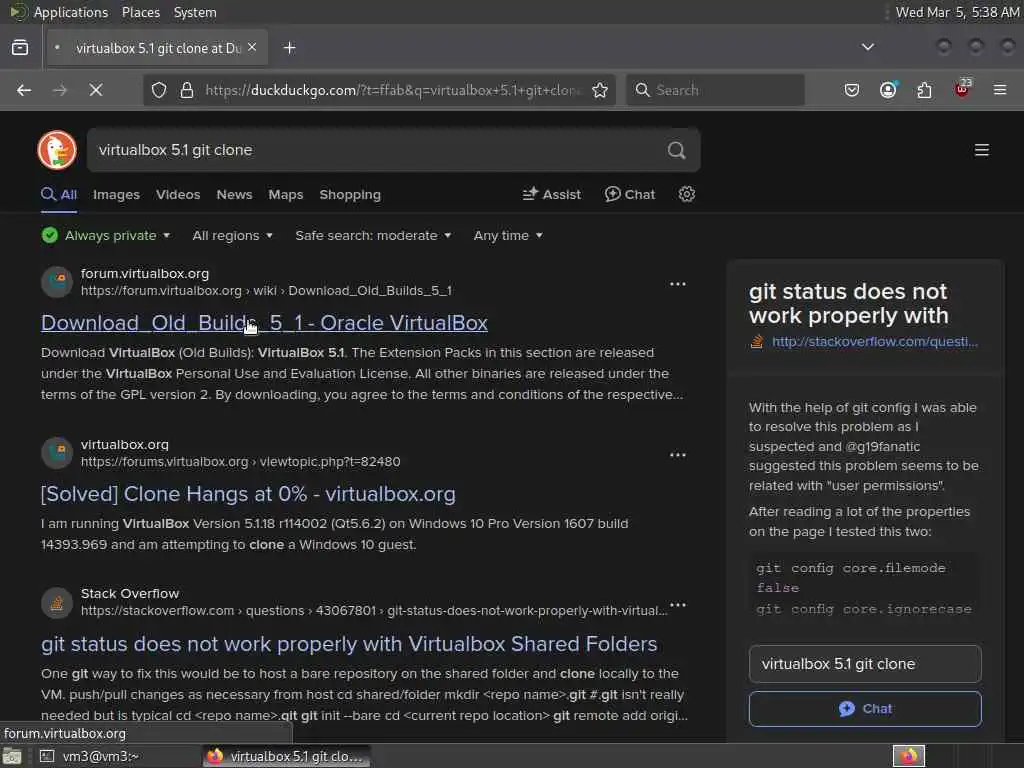Select the All results tab
The height and width of the screenshot is (768, 1024).
[59, 195]
